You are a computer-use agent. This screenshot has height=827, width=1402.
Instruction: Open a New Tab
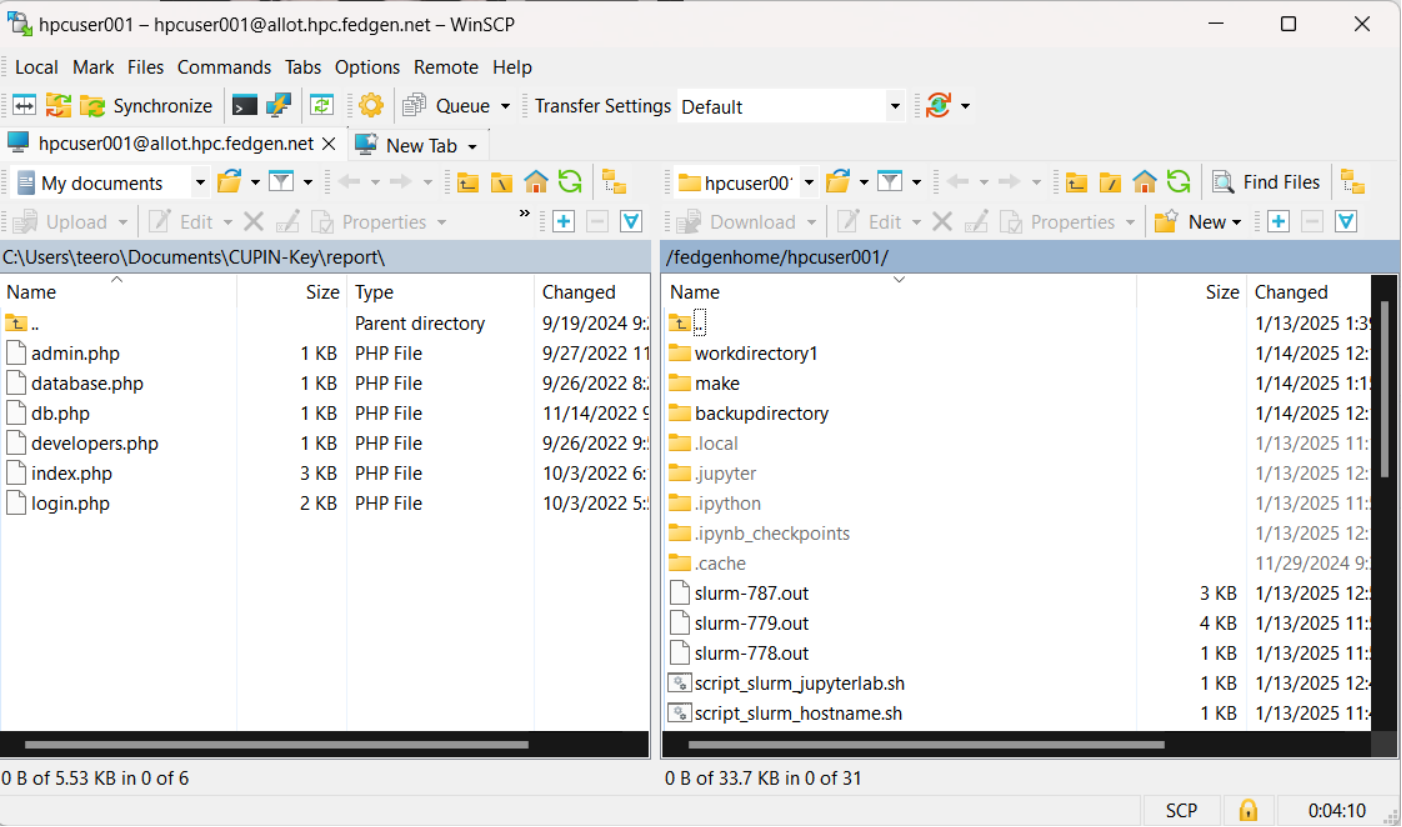pos(419,145)
